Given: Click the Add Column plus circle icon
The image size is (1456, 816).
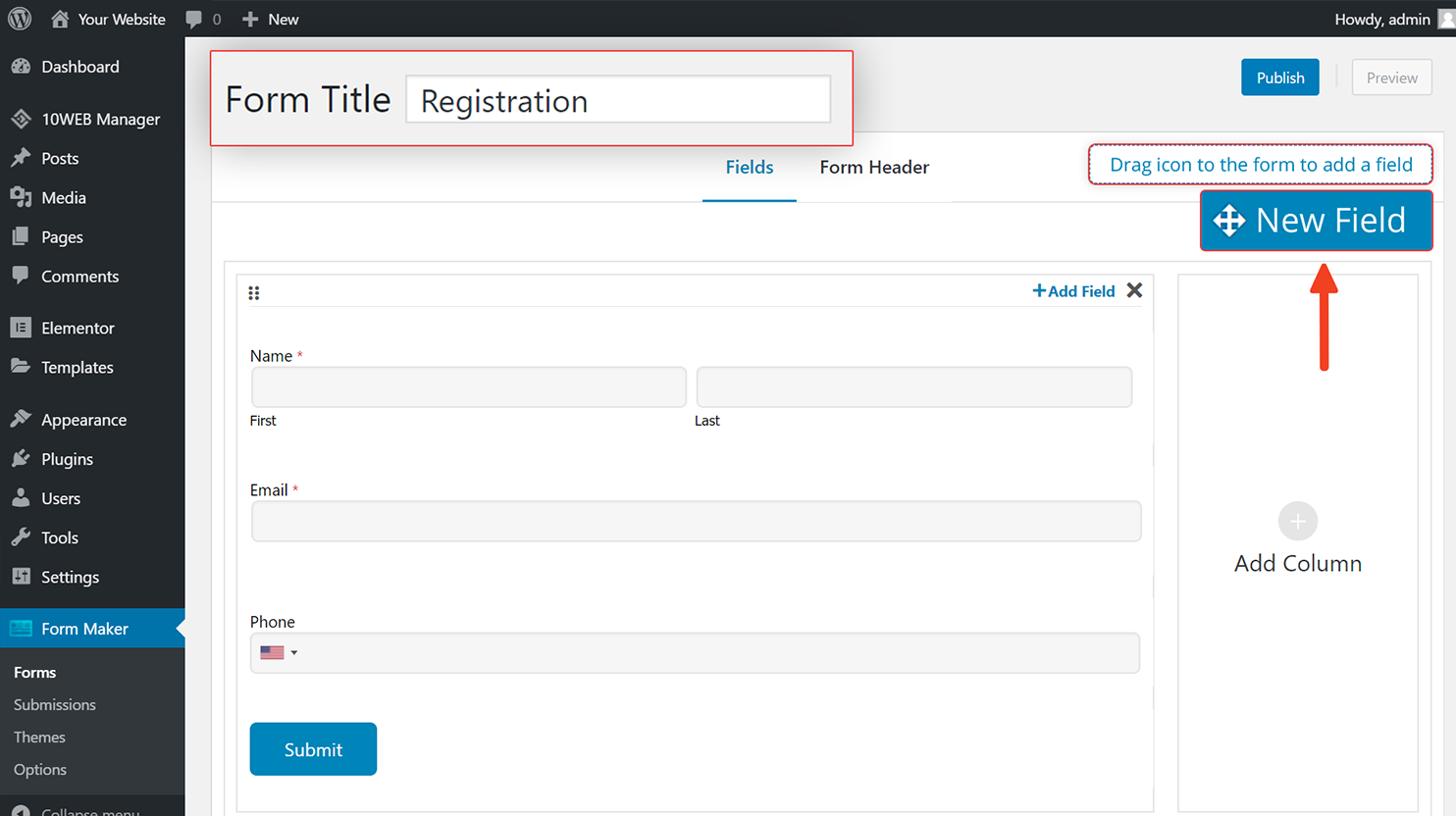Looking at the screenshot, I should 1297,522.
